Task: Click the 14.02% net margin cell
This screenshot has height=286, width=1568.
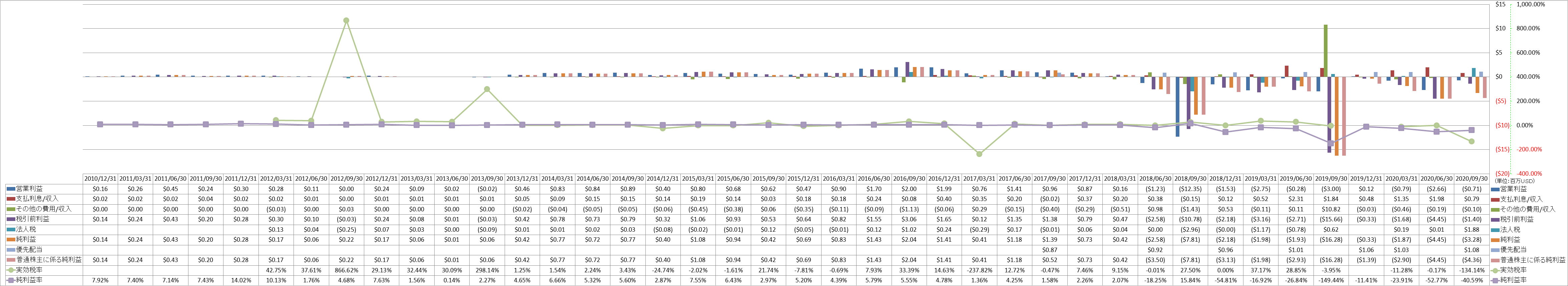Action: click(241, 281)
